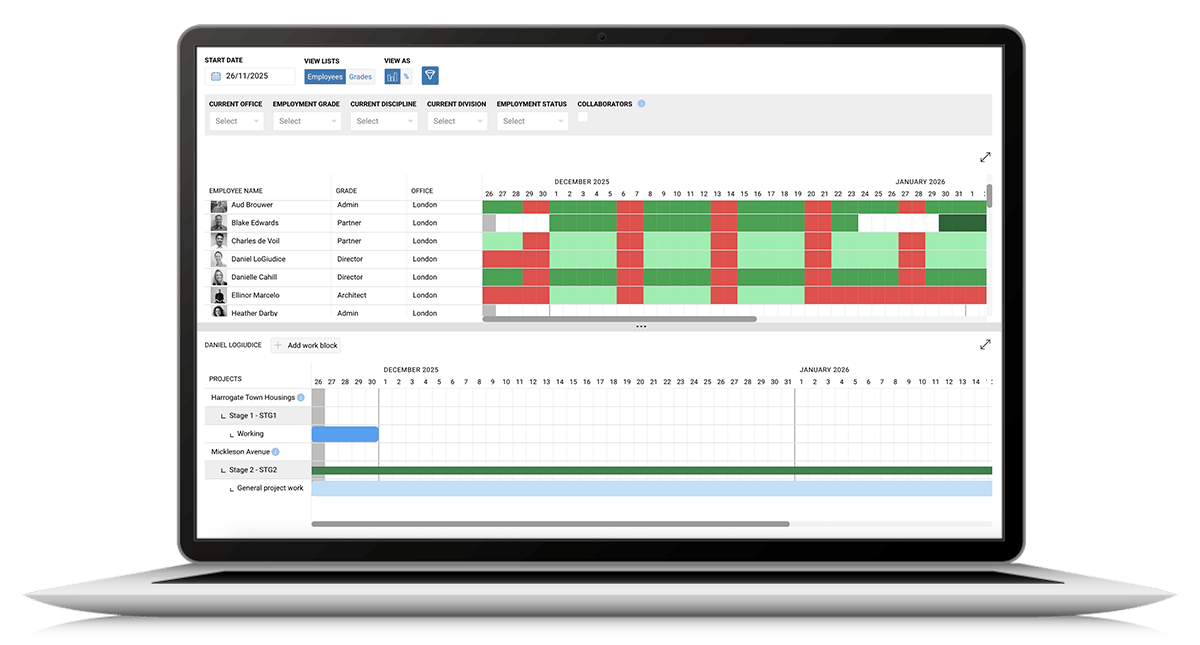Screen dimensions: 1200x645
Task: Tick the COLLABORATORS checkbox
Action: tap(583, 117)
